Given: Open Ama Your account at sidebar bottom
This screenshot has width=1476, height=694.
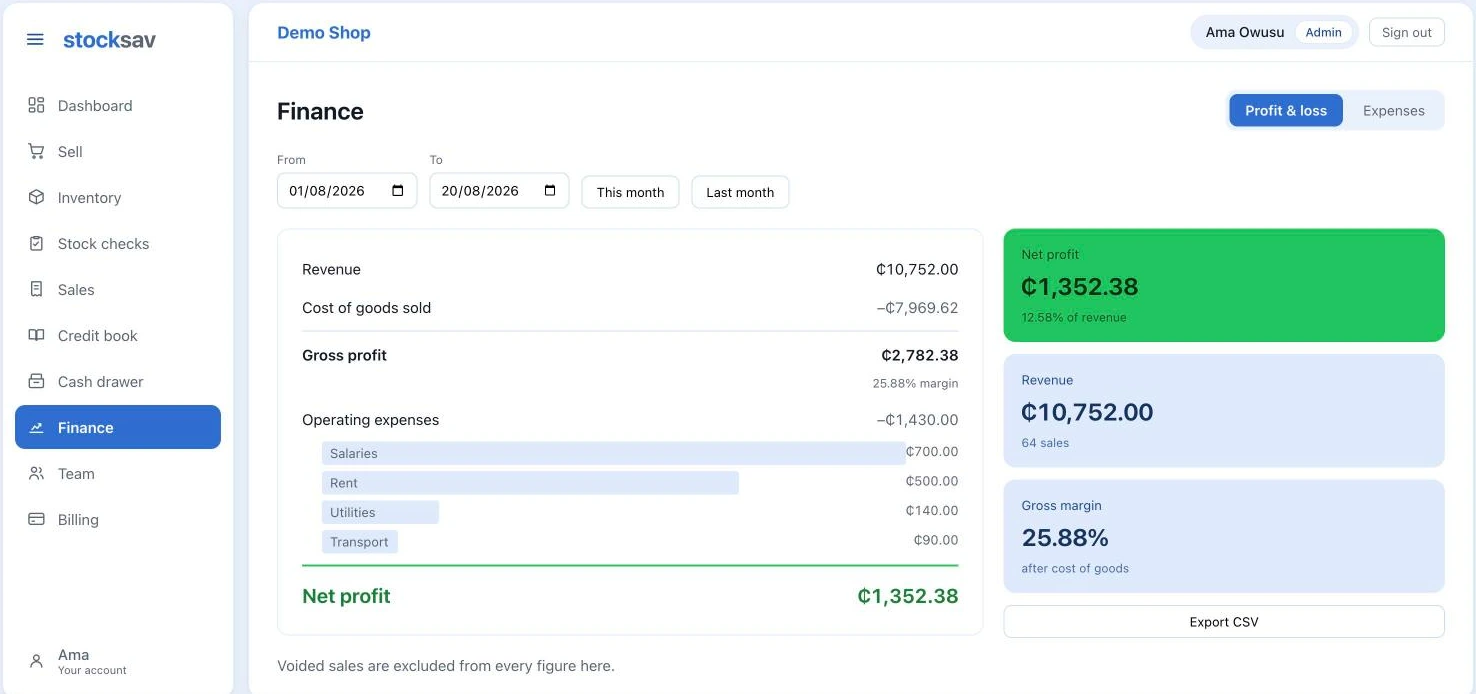Looking at the screenshot, I should pyautogui.click(x=118, y=661).
